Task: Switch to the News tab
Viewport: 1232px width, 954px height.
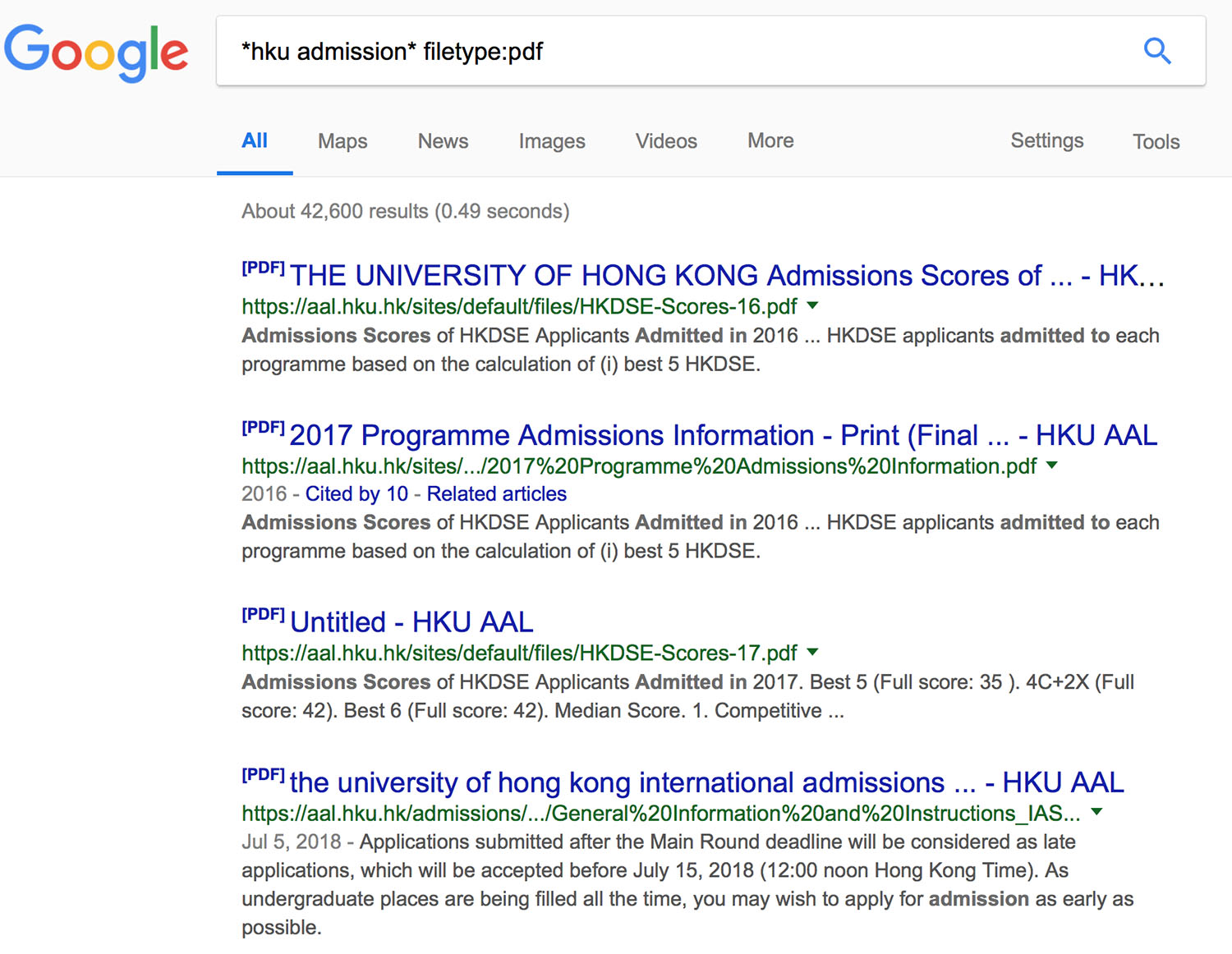Action: coord(443,141)
